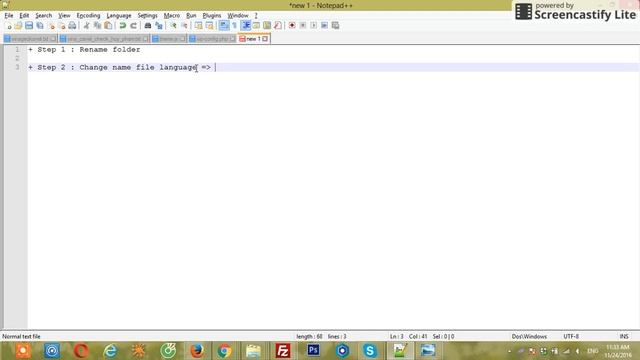The image size is (640, 360).
Task: Open the Run menu
Action: [x=191, y=16]
